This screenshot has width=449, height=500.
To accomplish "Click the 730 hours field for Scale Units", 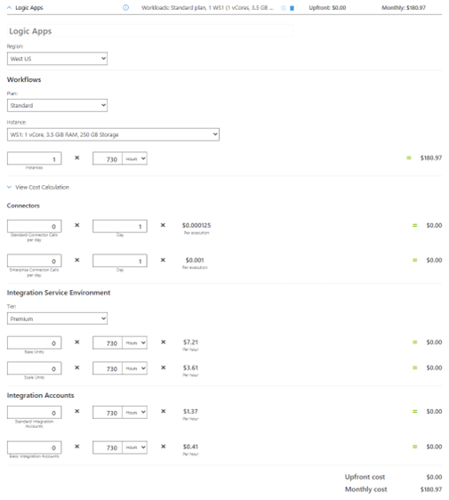I will pyautogui.click(x=108, y=368).
